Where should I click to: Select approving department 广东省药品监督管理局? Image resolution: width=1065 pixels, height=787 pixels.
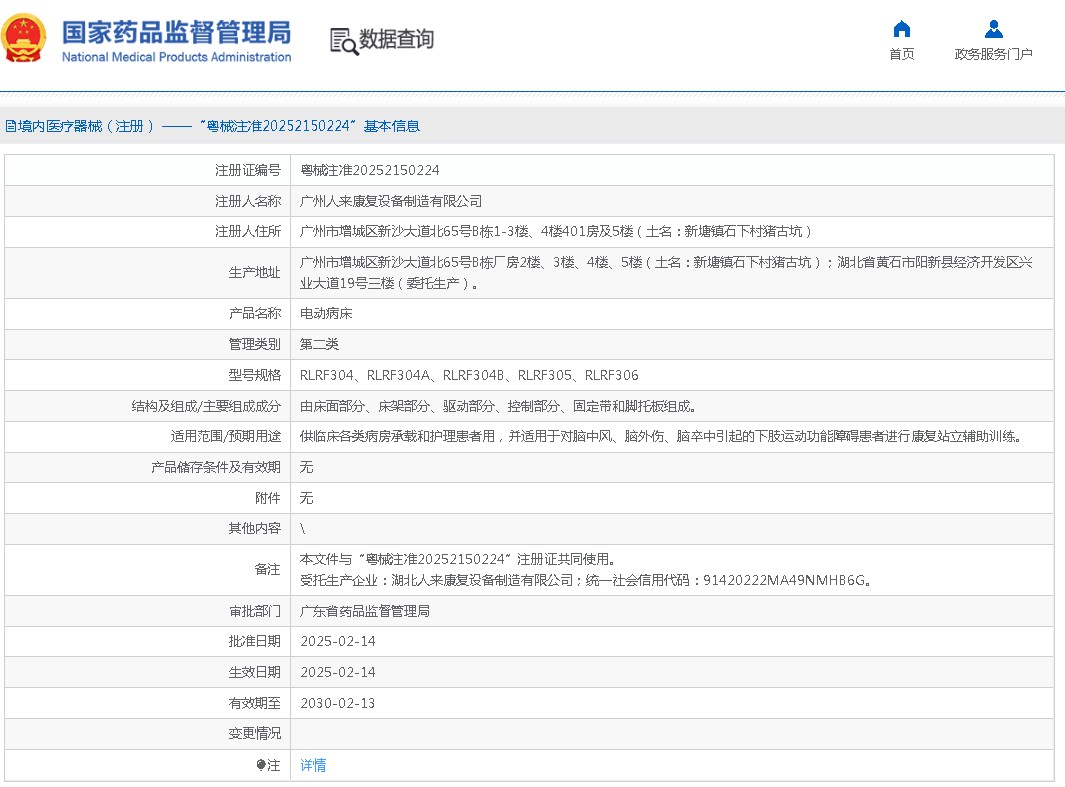point(365,611)
